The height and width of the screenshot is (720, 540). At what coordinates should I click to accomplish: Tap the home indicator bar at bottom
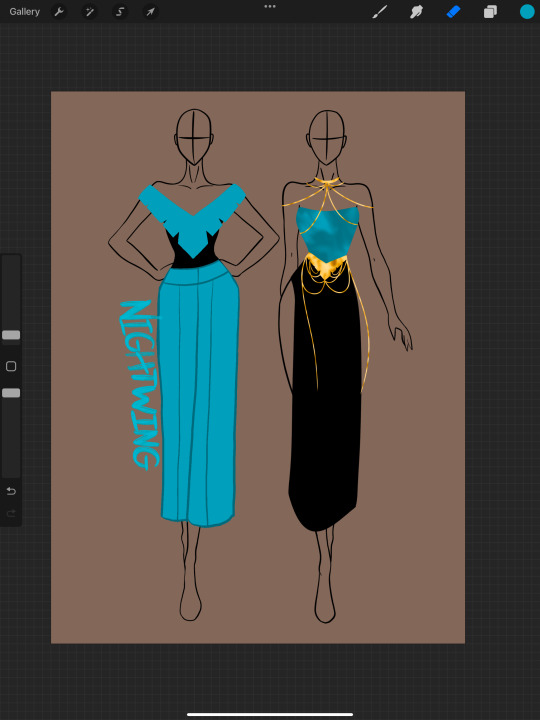270,714
